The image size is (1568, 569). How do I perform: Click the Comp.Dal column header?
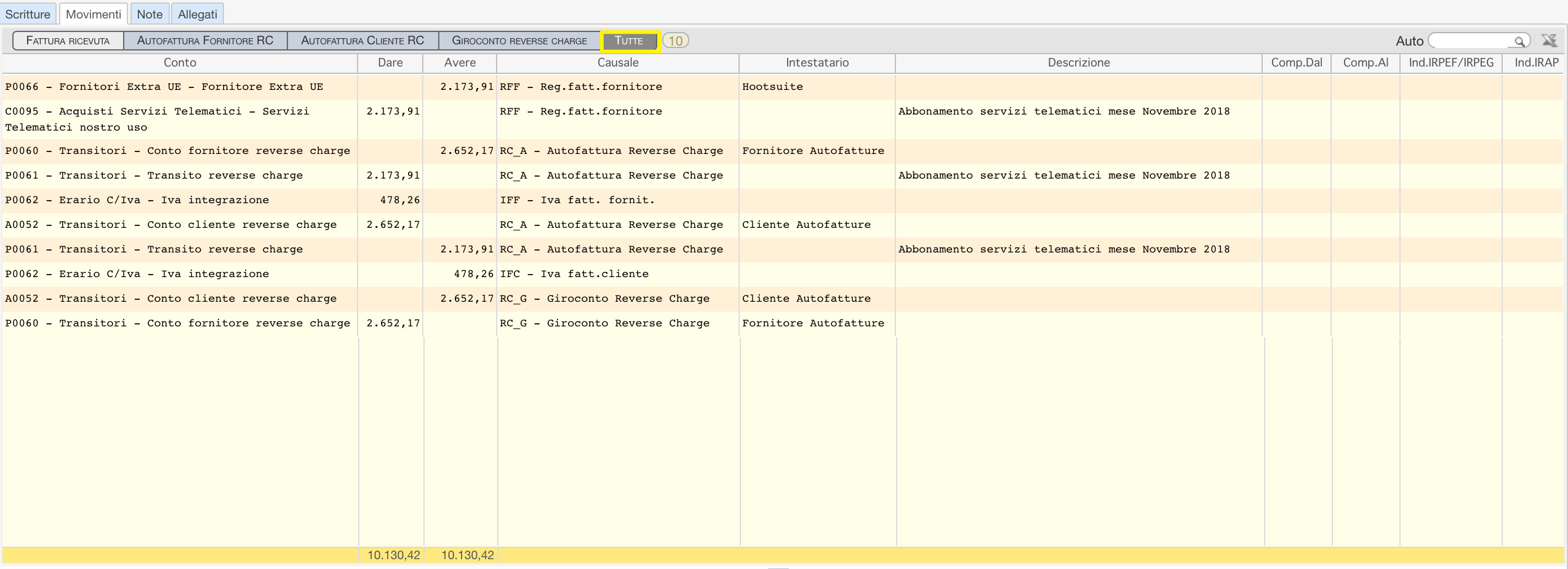tap(1297, 63)
